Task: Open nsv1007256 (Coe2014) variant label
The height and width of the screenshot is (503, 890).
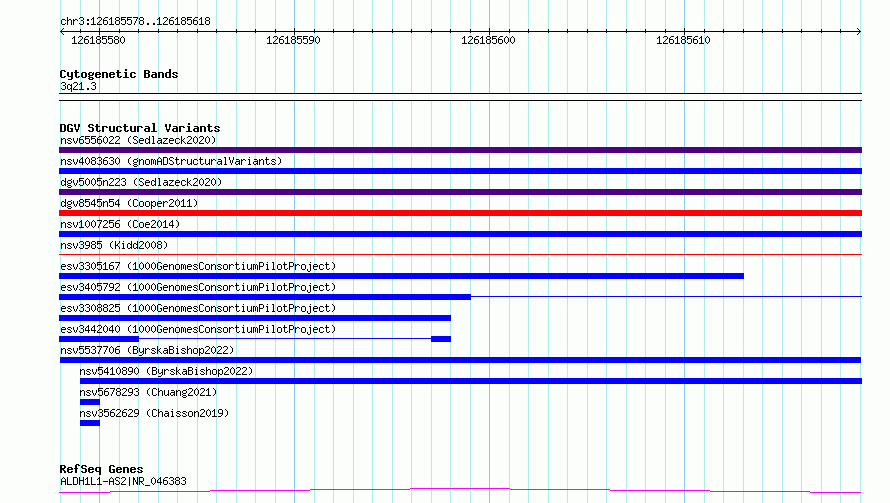Action: click(120, 224)
